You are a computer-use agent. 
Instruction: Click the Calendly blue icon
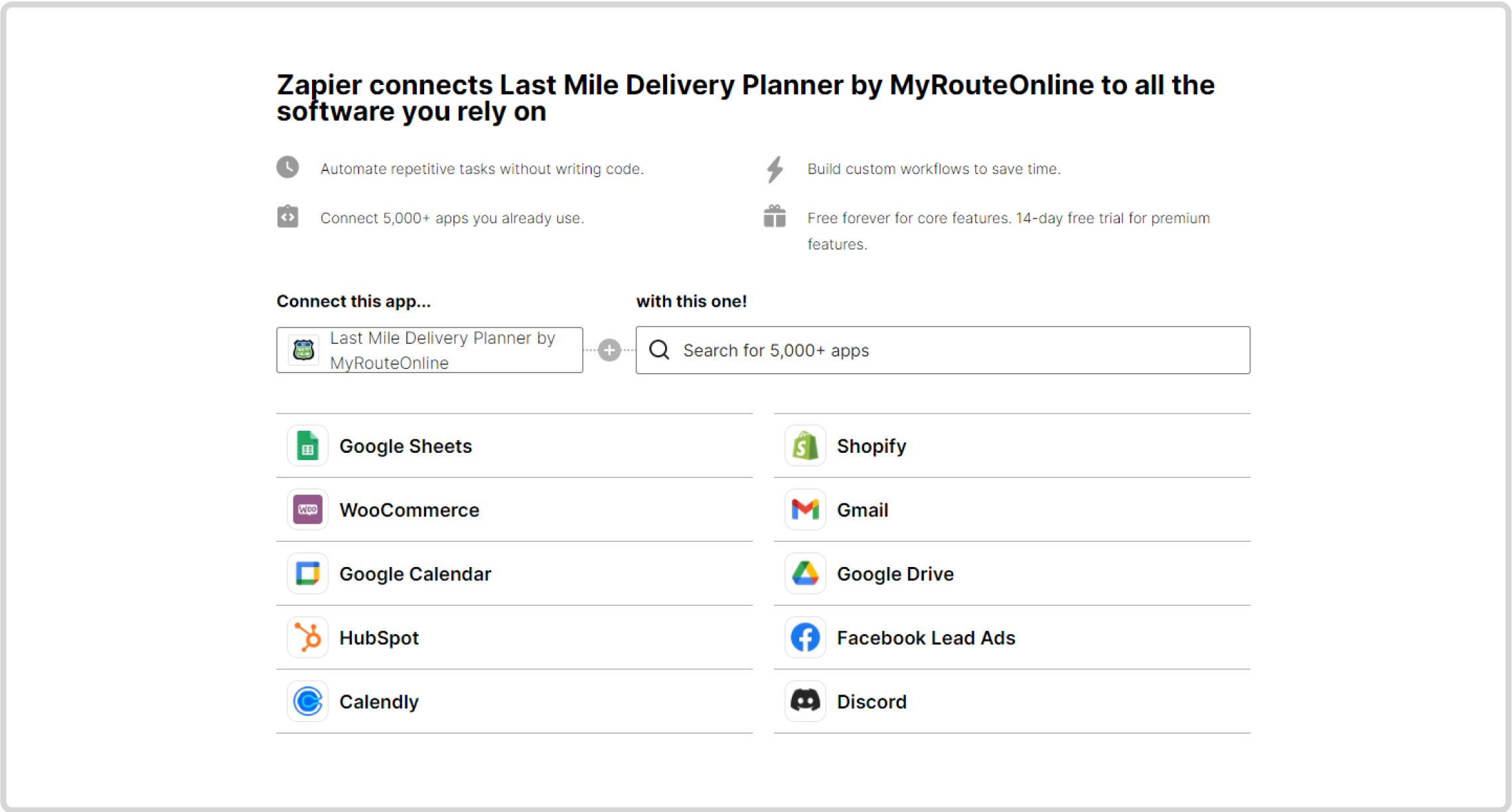[307, 701]
